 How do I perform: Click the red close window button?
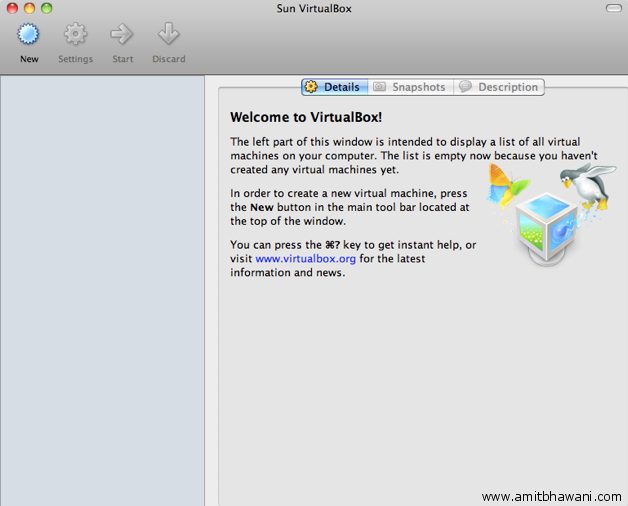tap(12, 8)
